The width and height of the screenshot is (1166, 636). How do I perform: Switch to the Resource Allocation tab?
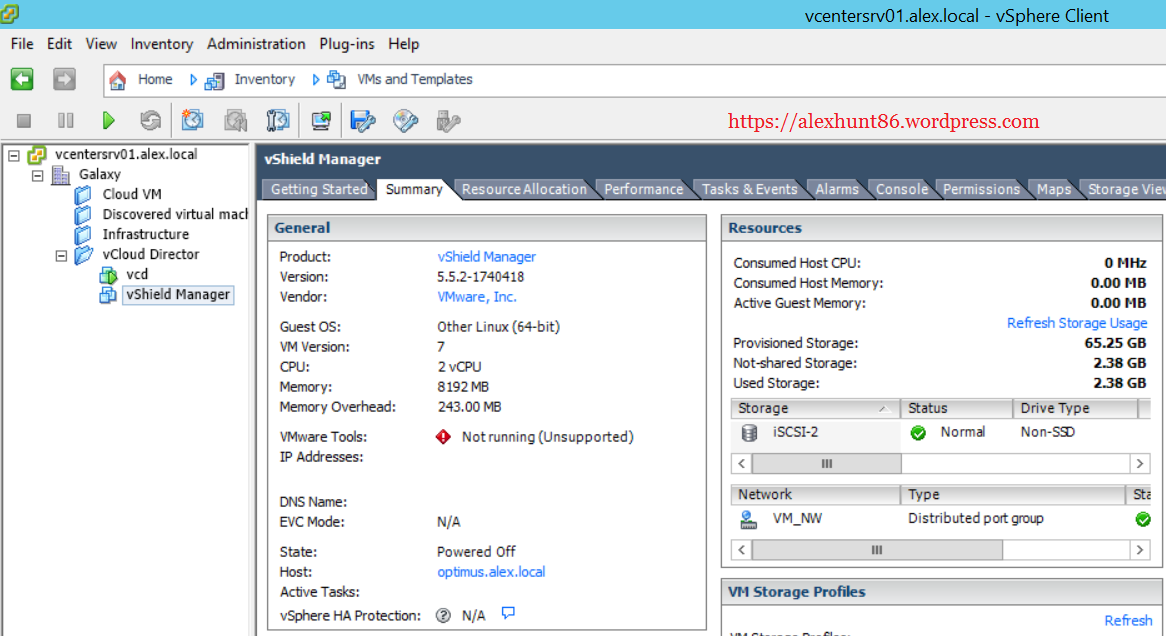pyautogui.click(x=524, y=189)
